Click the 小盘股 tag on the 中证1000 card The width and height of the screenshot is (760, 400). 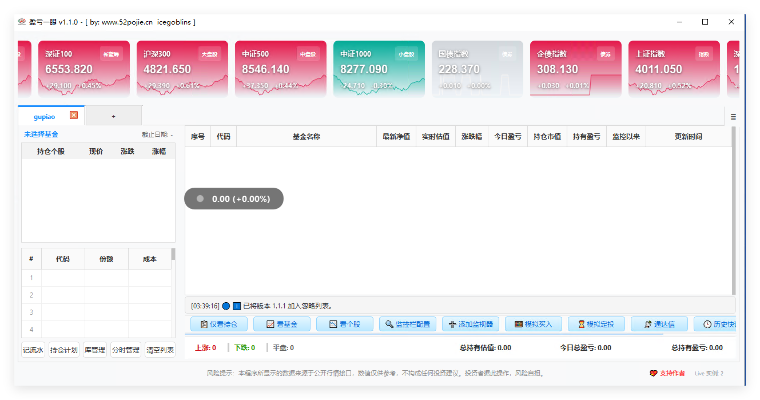(406, 54)
